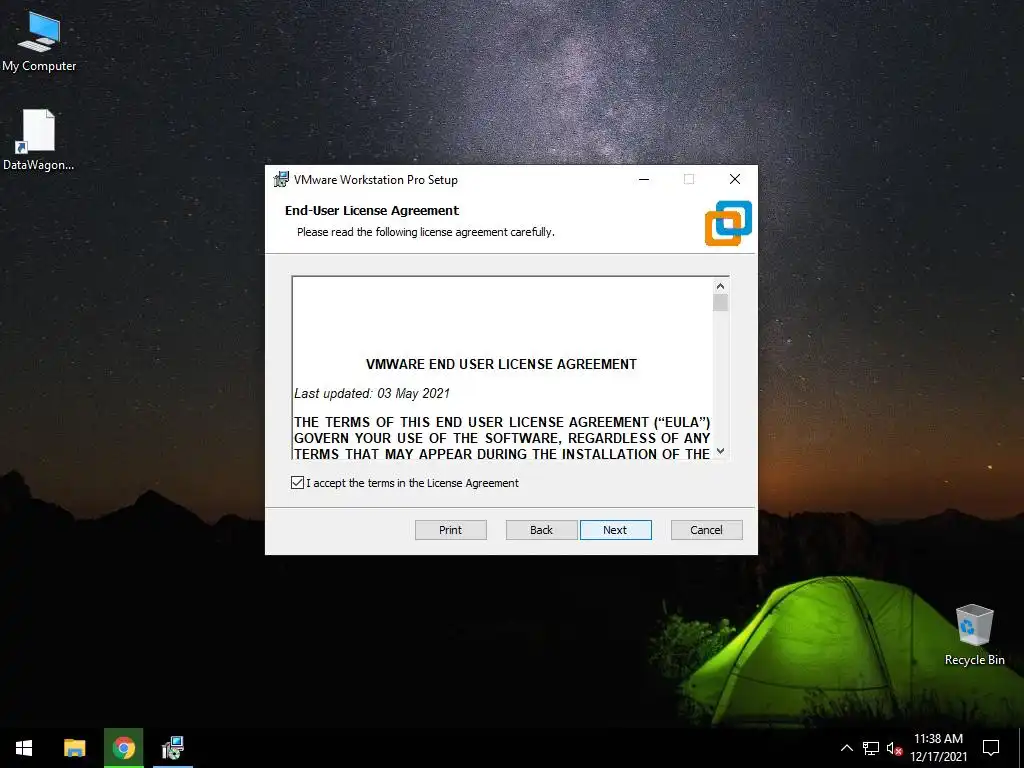The width and height of the screenshot is (1024, 768).
Task: Close the VMware Workstation Pro Setup dialog
Action: (735, 179)
